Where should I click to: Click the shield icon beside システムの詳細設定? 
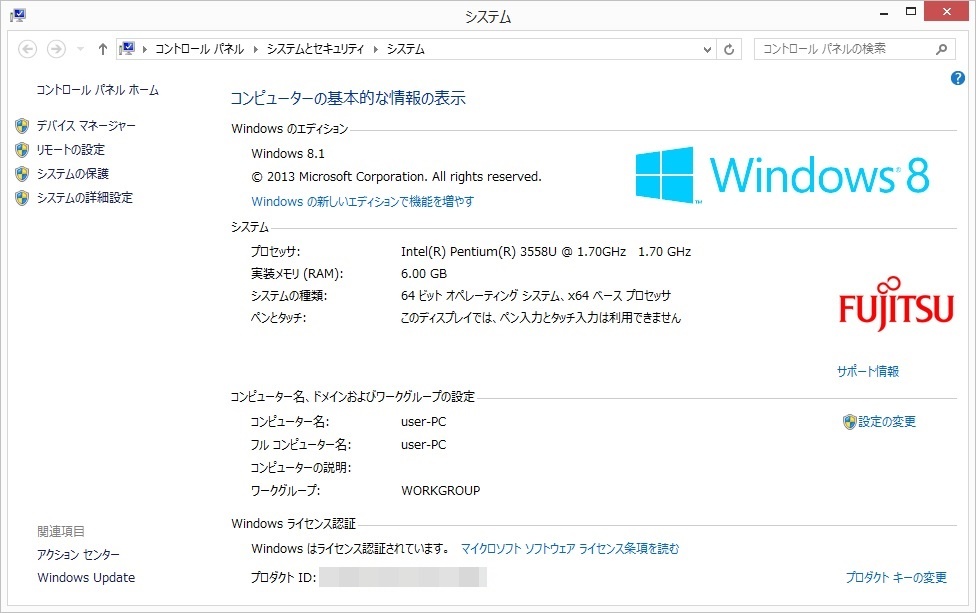[x=22, y=198]
